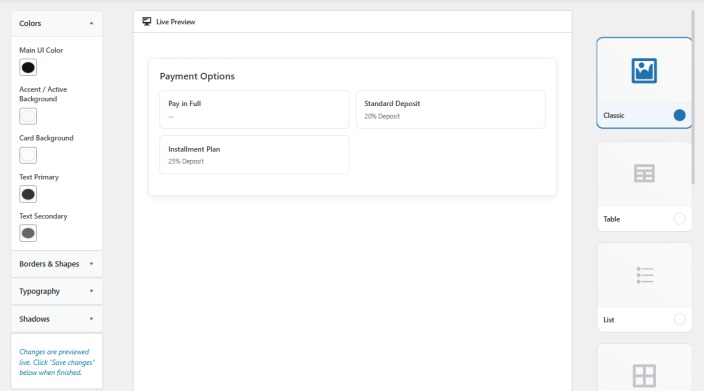Open Text Secondary color swatch
The image size is (704, 391).
[x=28, y=233]
